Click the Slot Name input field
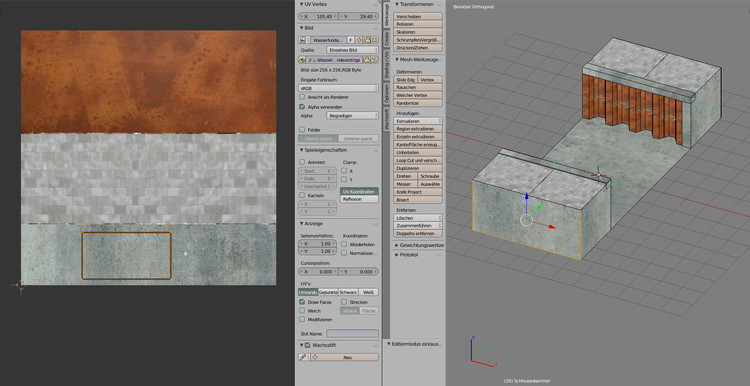This screenshot has height=386, width=750. pyautogui.click(x=353, y=333)
